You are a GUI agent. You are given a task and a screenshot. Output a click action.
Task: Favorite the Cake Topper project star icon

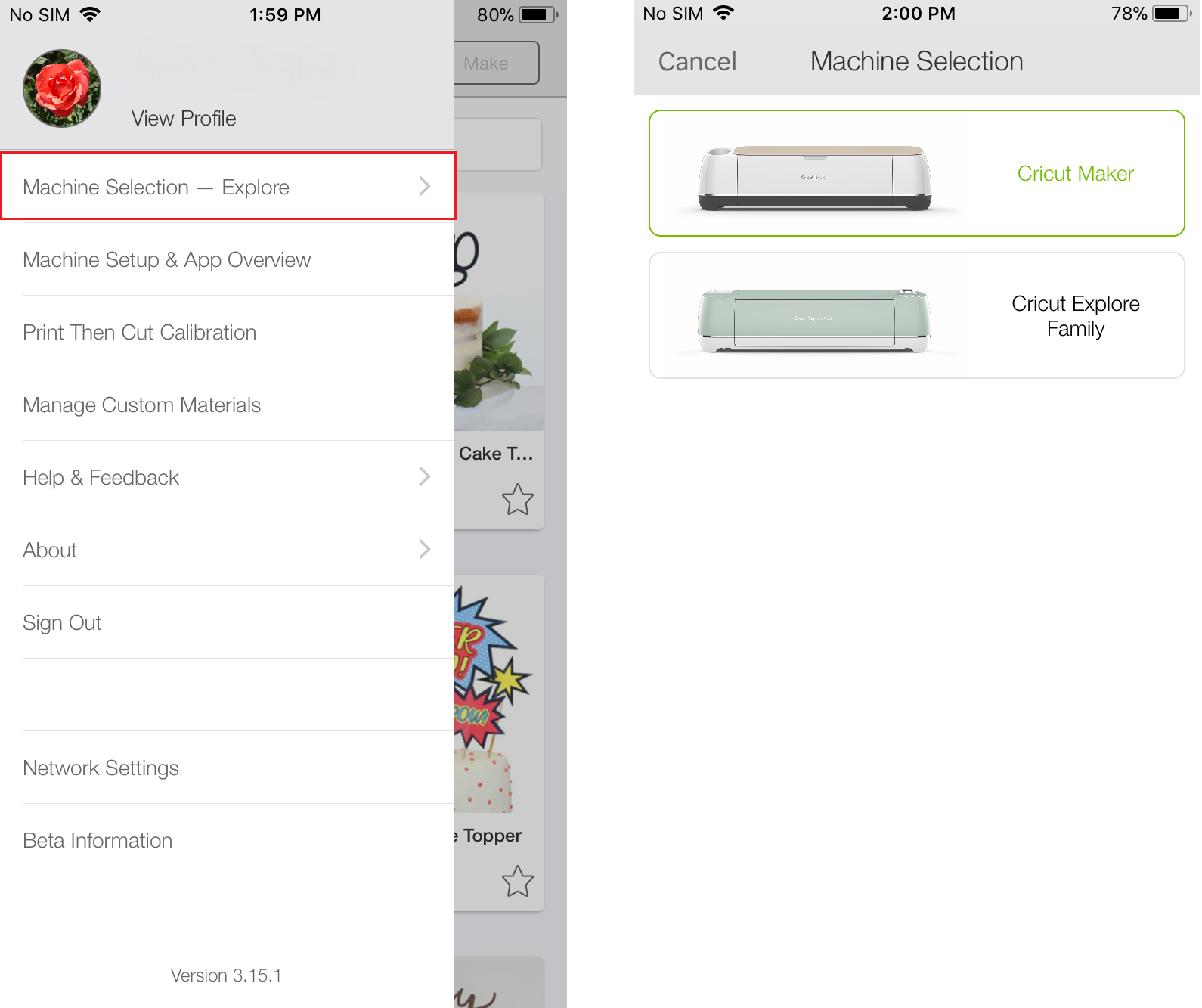[x=518, y=500]
